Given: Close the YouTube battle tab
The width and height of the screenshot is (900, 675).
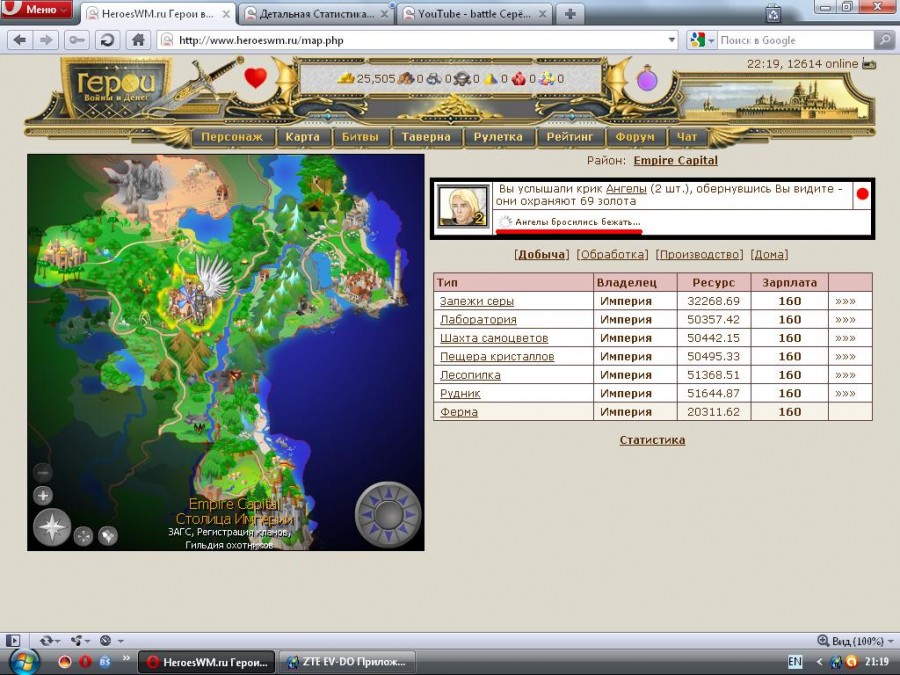Looking at the screenshot, I should click(x=542, y=14).
